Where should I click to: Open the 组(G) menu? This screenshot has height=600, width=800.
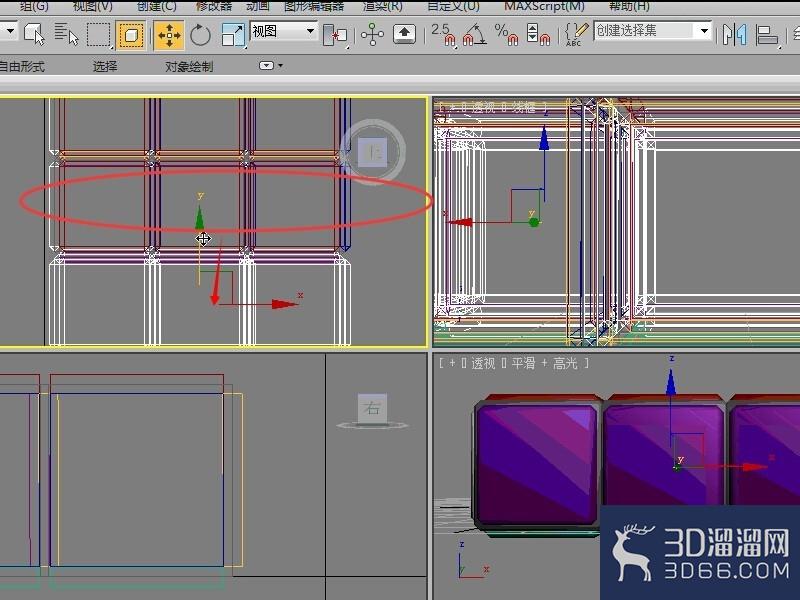click(x=35, y=6)
